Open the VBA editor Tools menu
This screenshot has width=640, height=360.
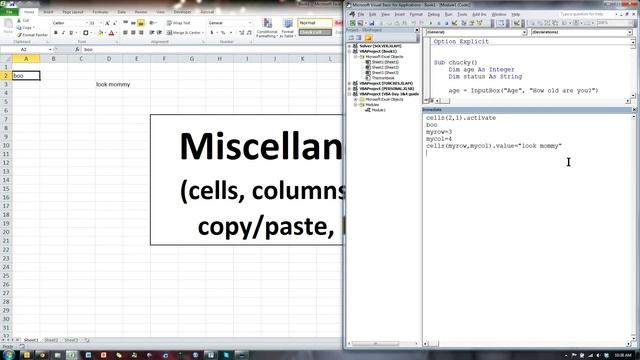[462, 14]
